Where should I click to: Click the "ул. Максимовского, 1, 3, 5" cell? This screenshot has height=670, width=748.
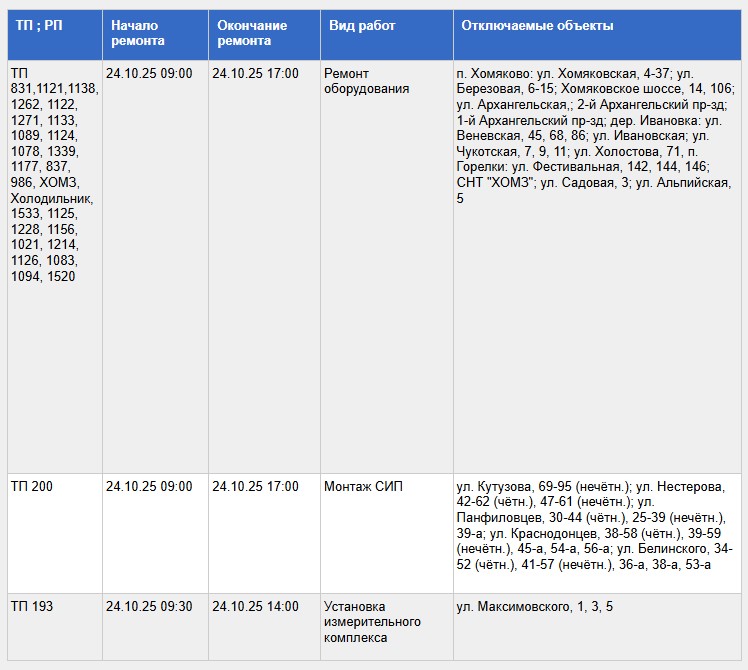point(535,607)
